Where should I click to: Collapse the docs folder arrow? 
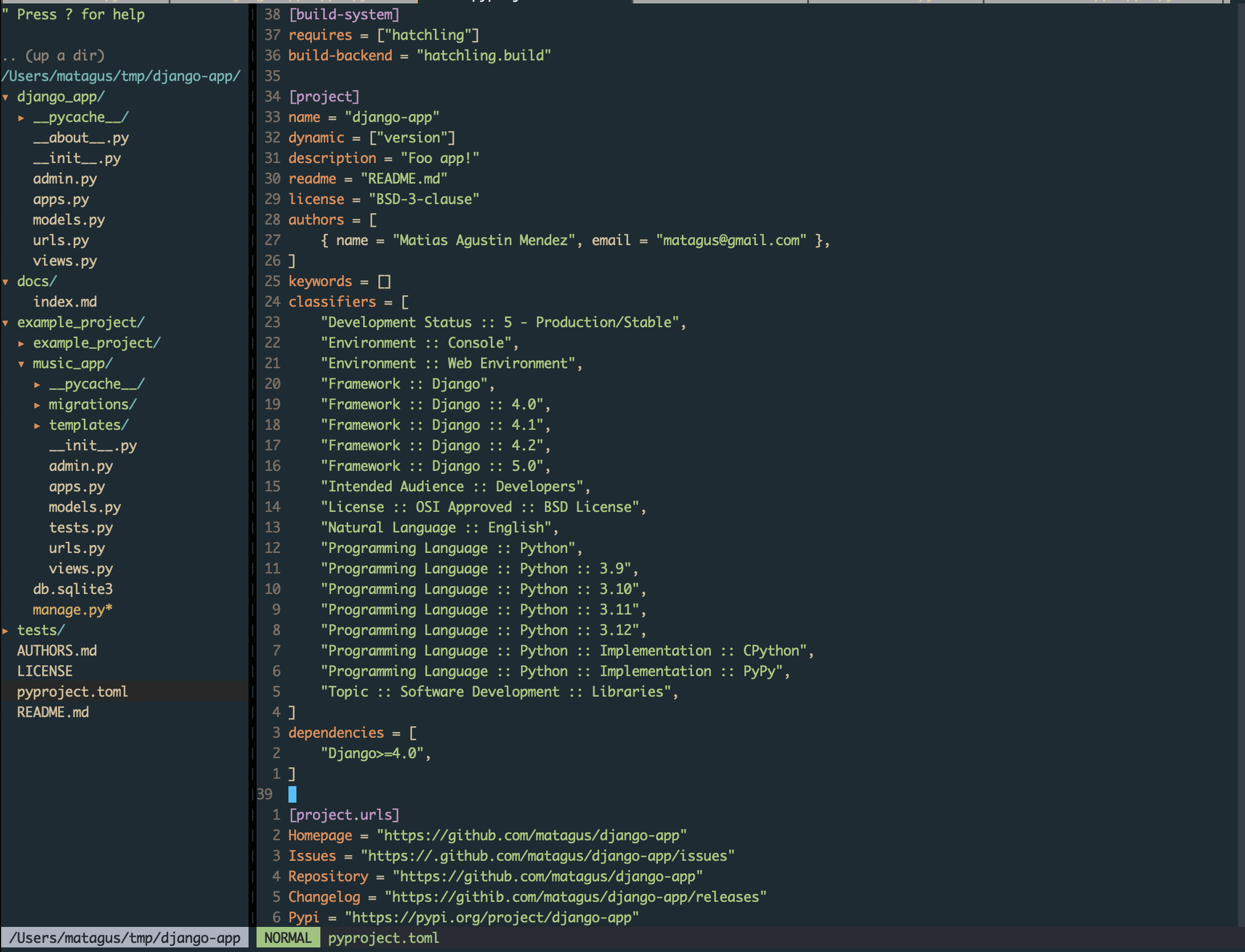(x=5, y=282)
